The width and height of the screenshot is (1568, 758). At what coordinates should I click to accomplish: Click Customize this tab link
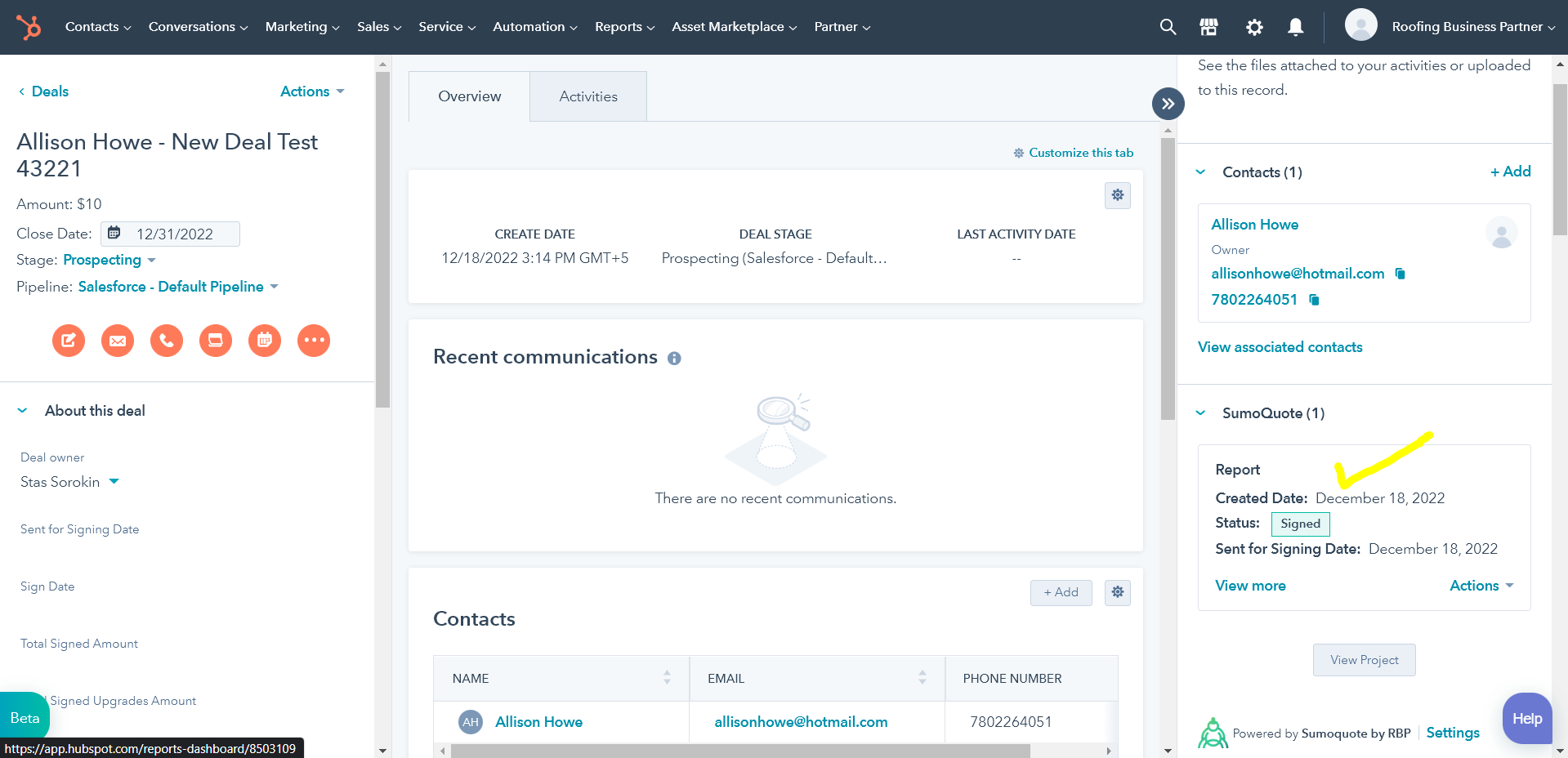click(x=1074, y=153)
